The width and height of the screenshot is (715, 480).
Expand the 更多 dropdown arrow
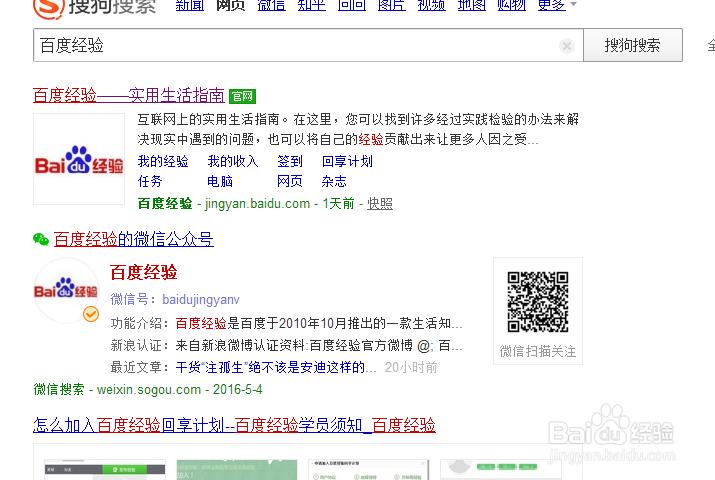click(x=574, y=4)
